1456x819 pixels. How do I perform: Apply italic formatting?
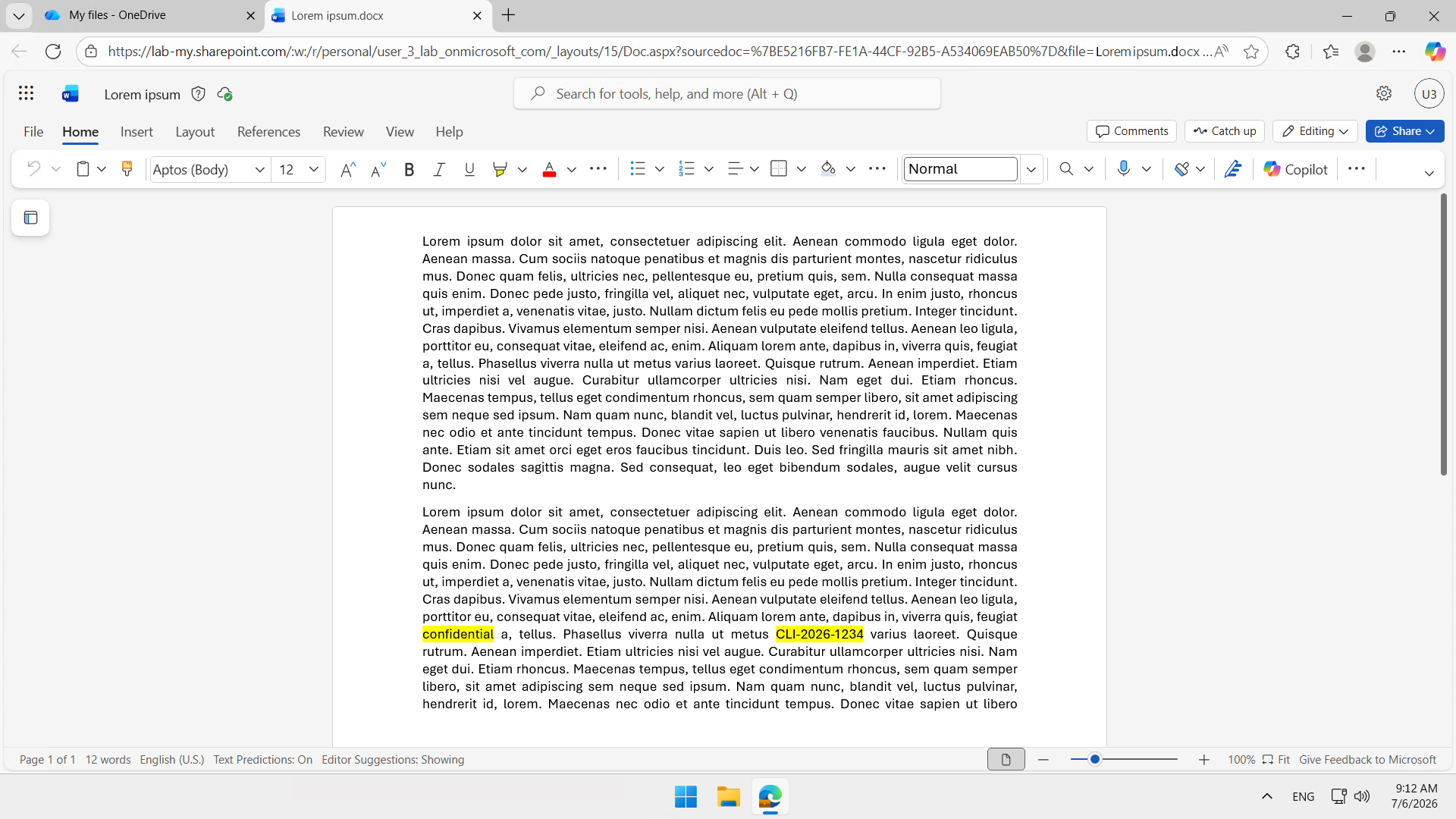[439, 169]
